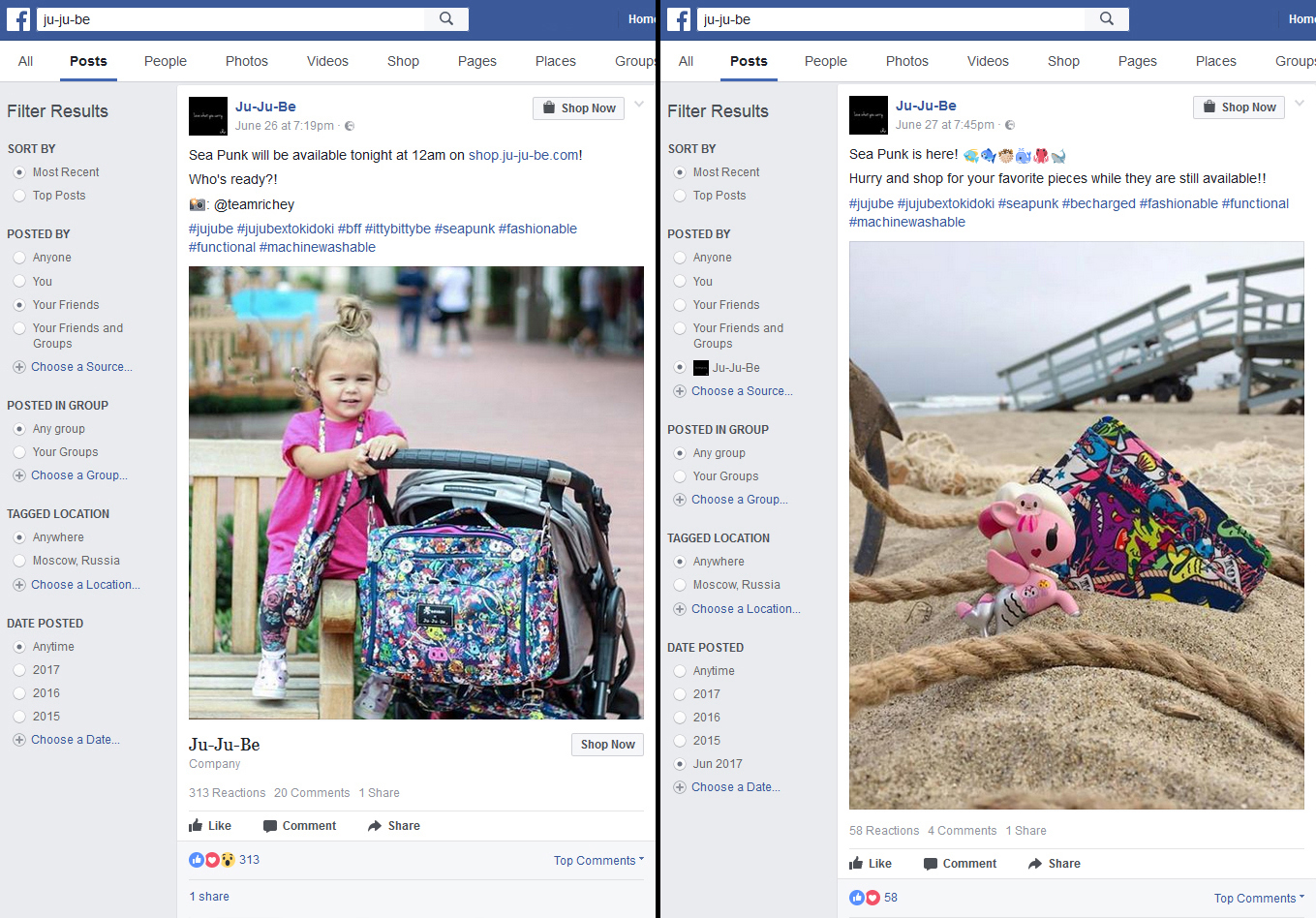The image size is (1316, 918).
Task: Expand Choose a Source in the left window
Action: [73, 367]
